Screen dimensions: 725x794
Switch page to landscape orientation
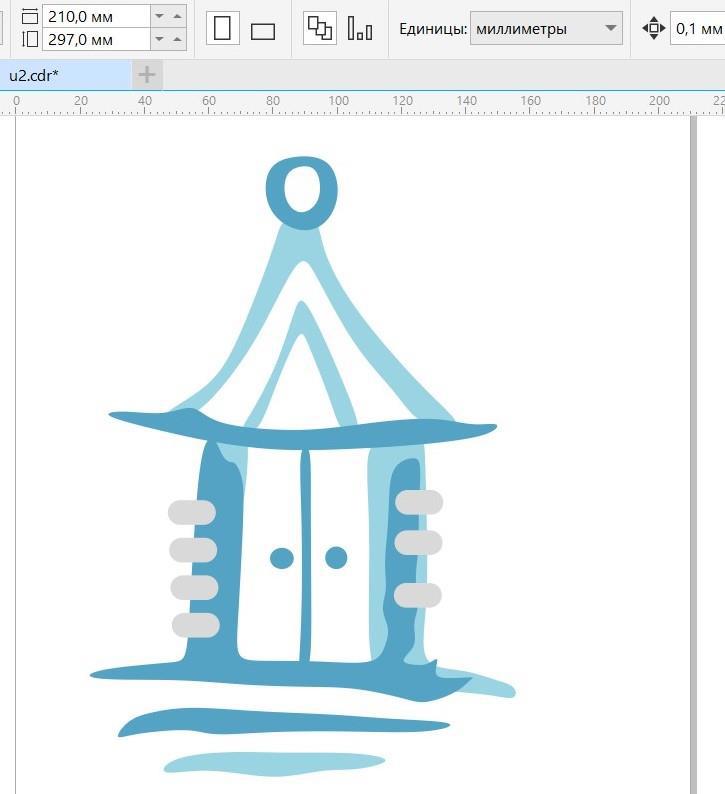263,30
